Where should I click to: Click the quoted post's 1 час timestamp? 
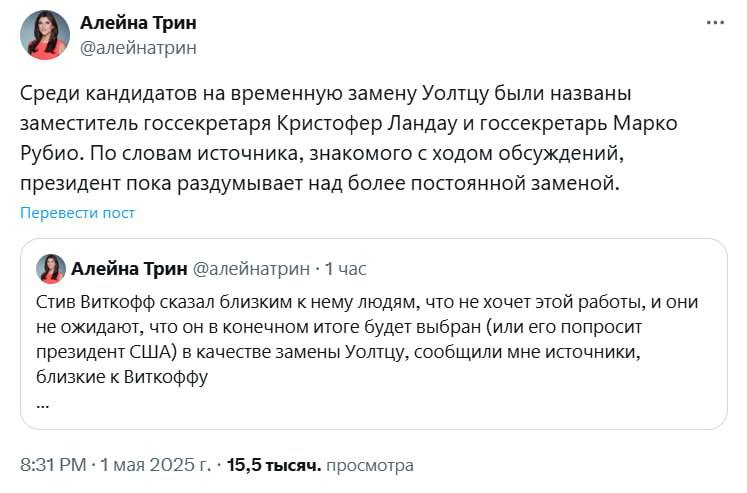347,268
